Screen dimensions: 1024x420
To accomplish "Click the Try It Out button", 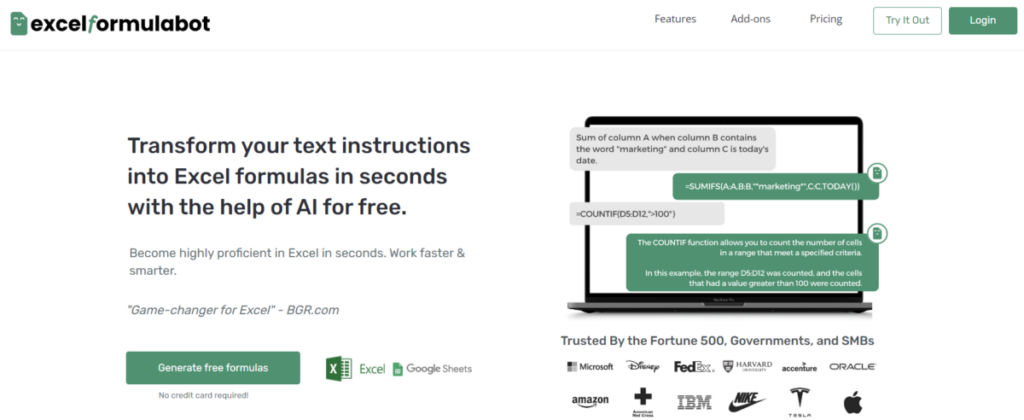I will [907, 20].
